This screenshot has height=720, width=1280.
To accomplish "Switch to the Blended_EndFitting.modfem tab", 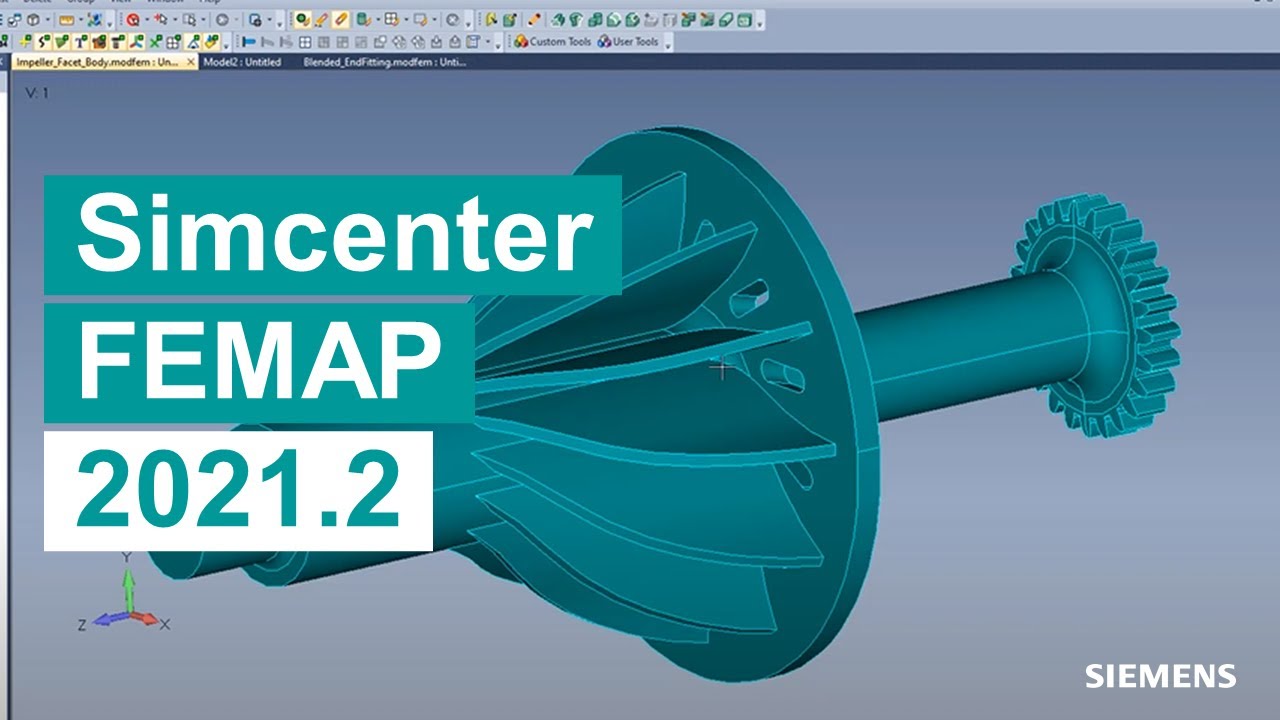I will pyautogui.click(x=384, y=62).
